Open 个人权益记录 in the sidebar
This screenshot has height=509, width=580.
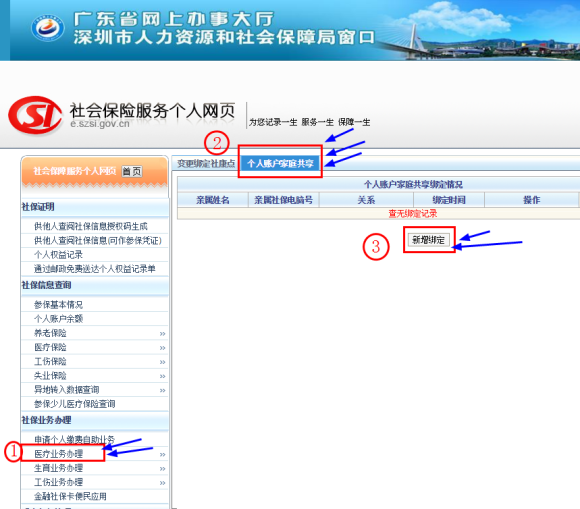58,254
